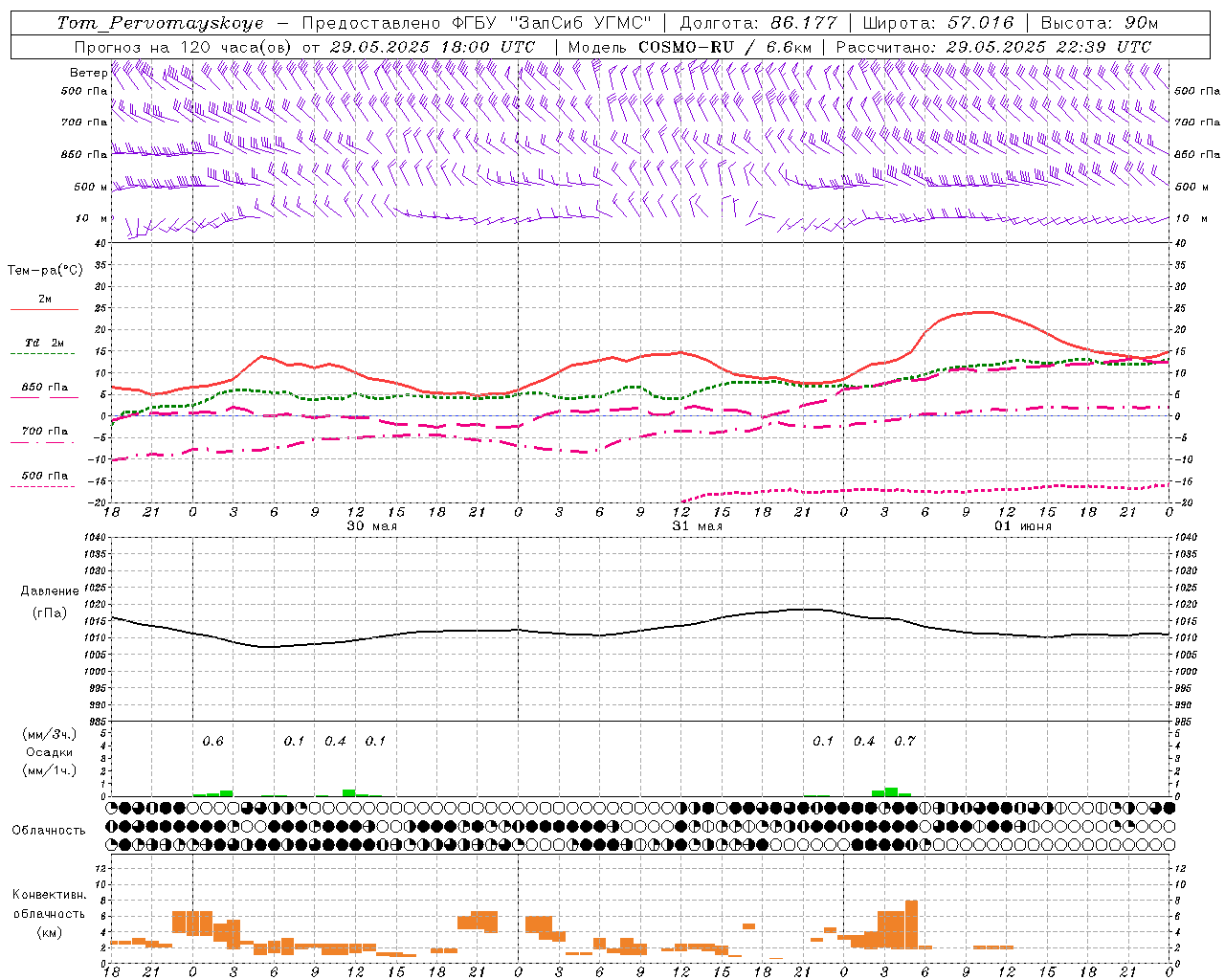This screenshot has width=1225, height=980.
Task: Click tallest orange convective bar reaching 8 km
Action: pyautogui.click(x=911, y=924)
